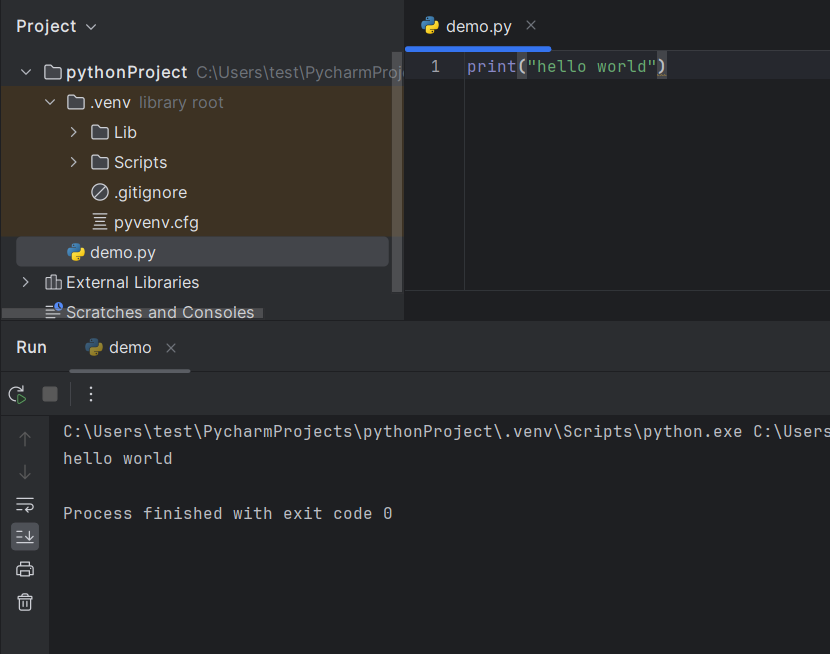
Task: Select the .gitignore file in tree
Action: (150, 192)
